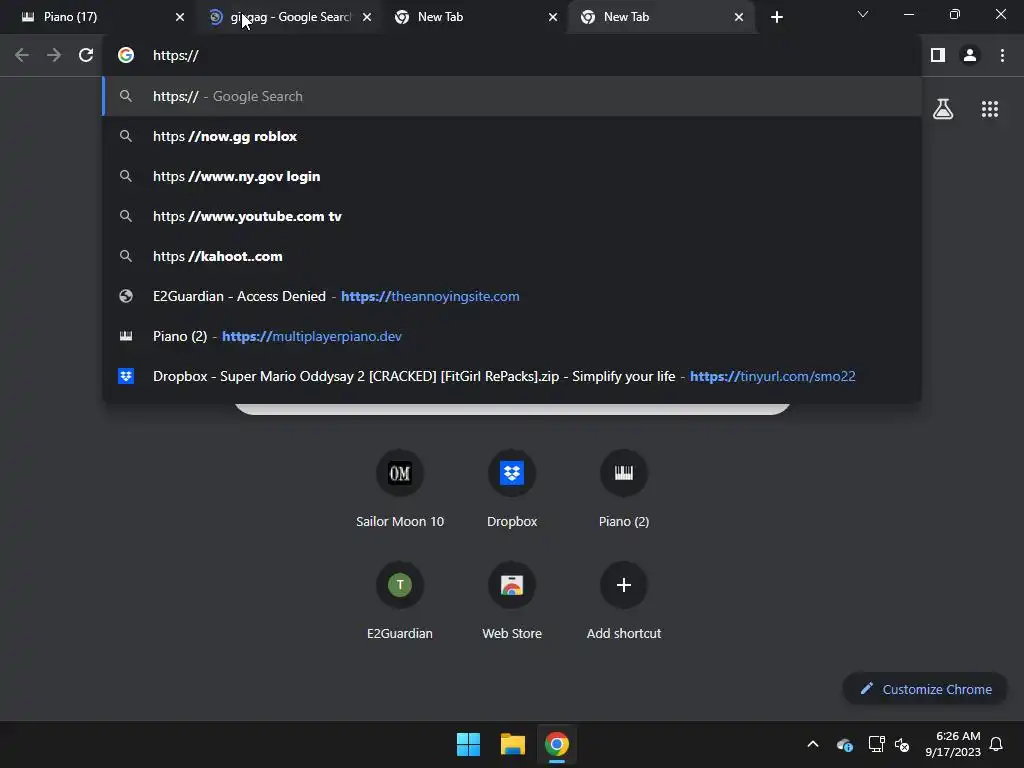1024x768 pixels.
Task: Click the Add shortcut plus button
Action: [x=624, y=585]
